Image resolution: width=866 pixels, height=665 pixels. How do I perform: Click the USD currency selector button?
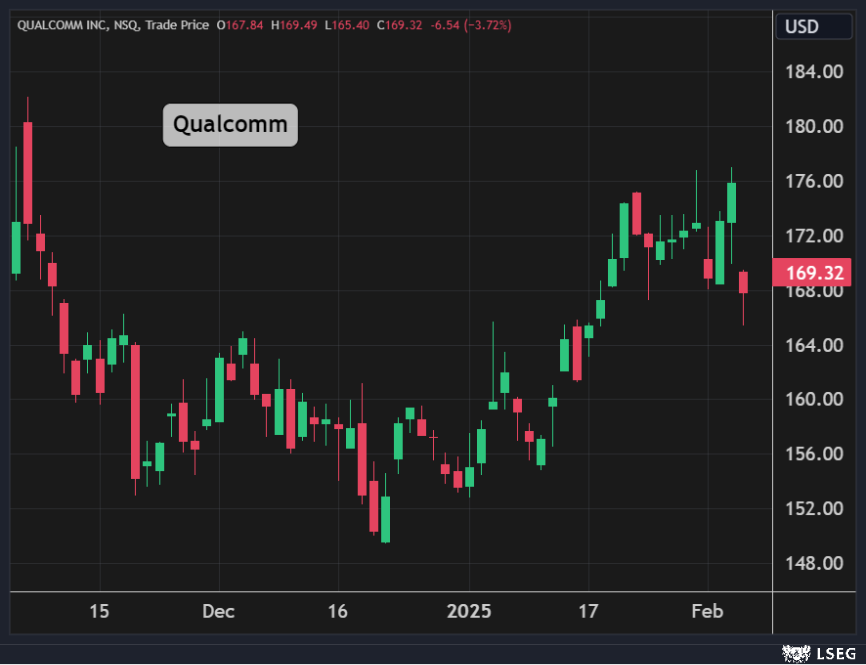click(814, 27)
